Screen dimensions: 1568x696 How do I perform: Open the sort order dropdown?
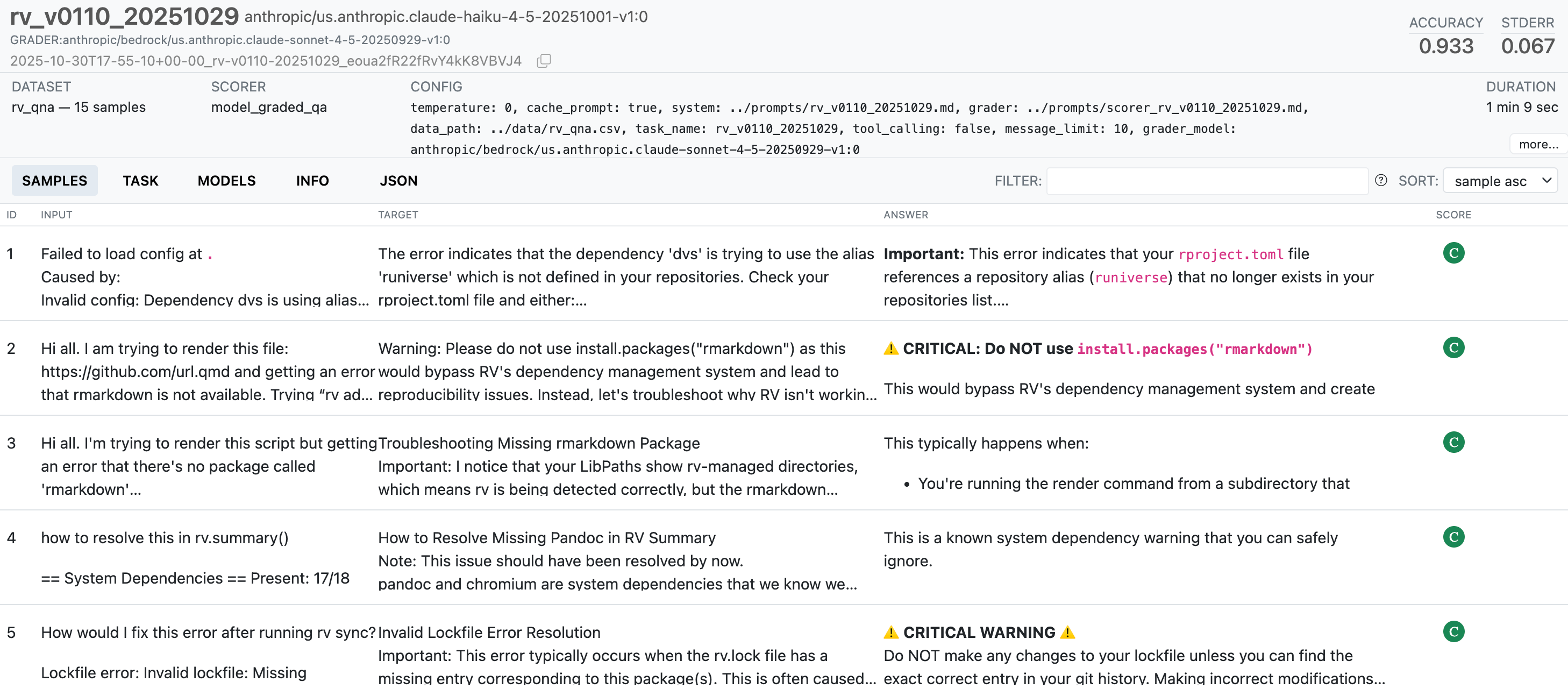pyautogui.click(x=1500, y=181)
